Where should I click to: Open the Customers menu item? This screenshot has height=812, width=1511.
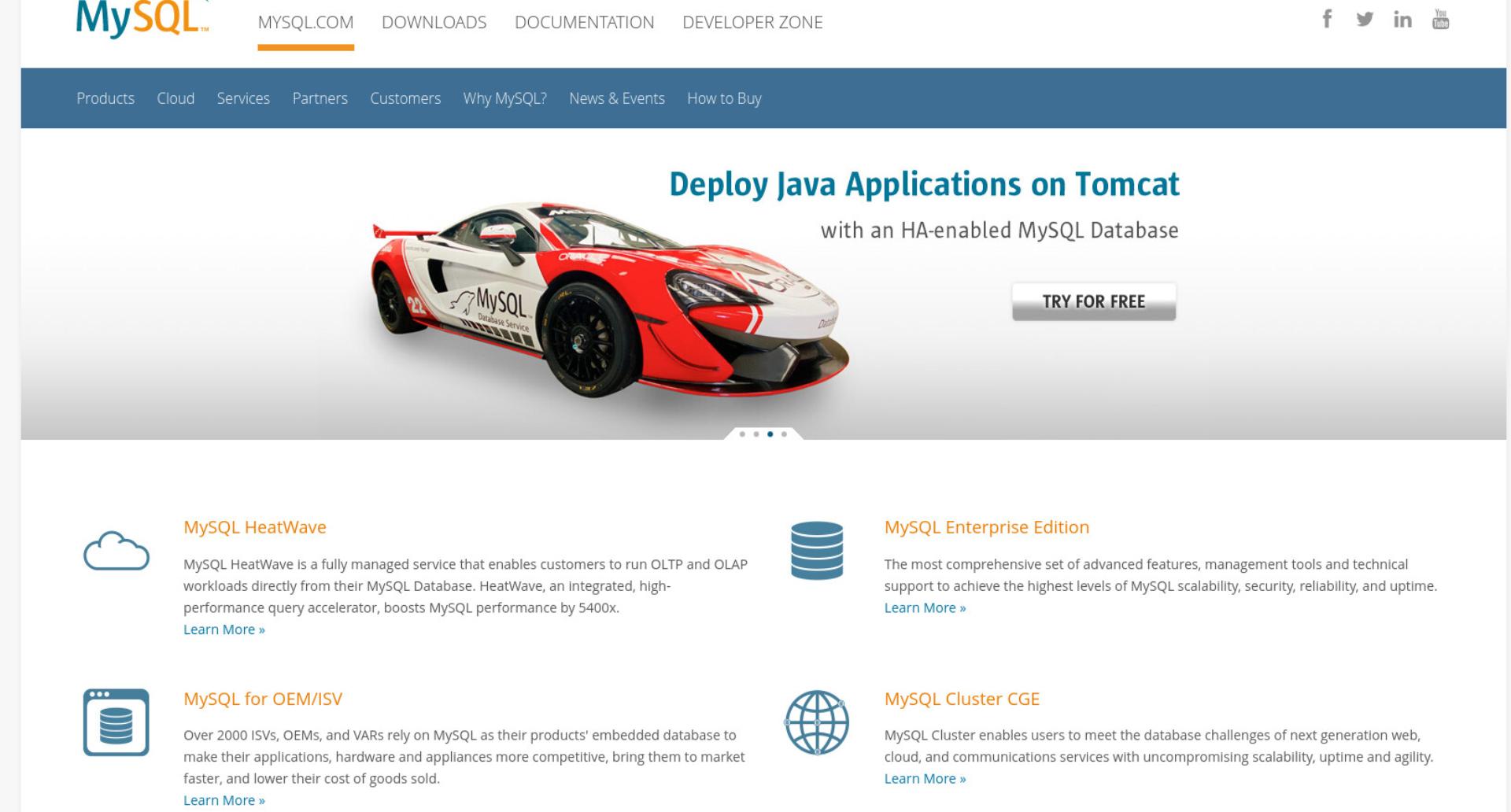[x=405, y=98]
